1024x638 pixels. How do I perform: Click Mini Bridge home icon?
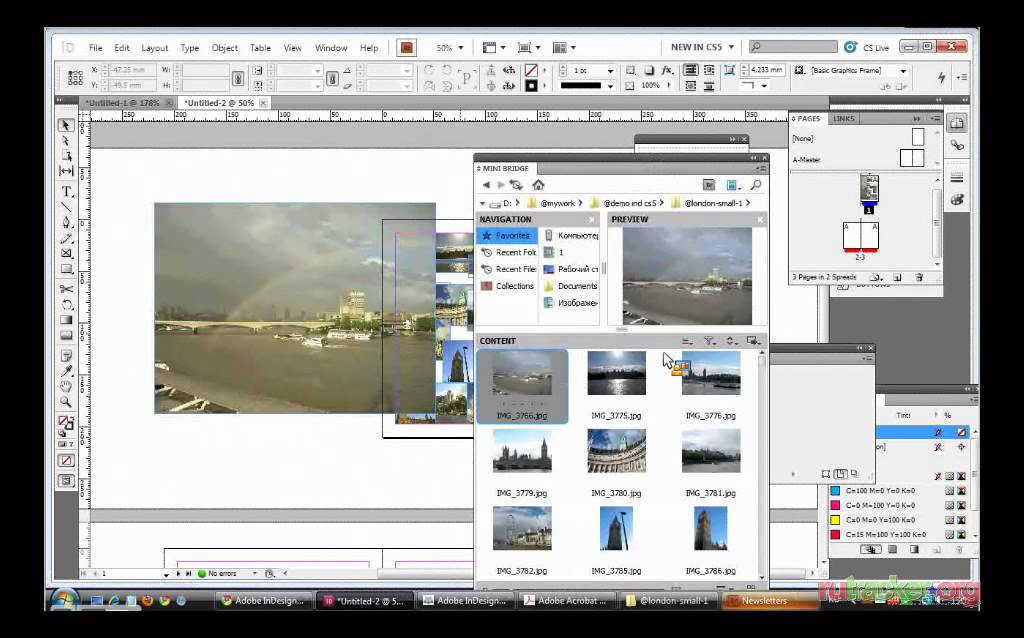tap(538, 185)
